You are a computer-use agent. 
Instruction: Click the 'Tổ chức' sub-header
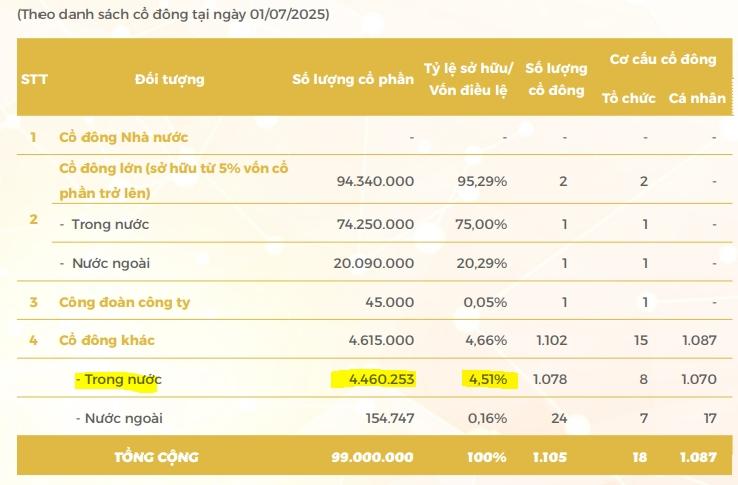coord(628,98)
